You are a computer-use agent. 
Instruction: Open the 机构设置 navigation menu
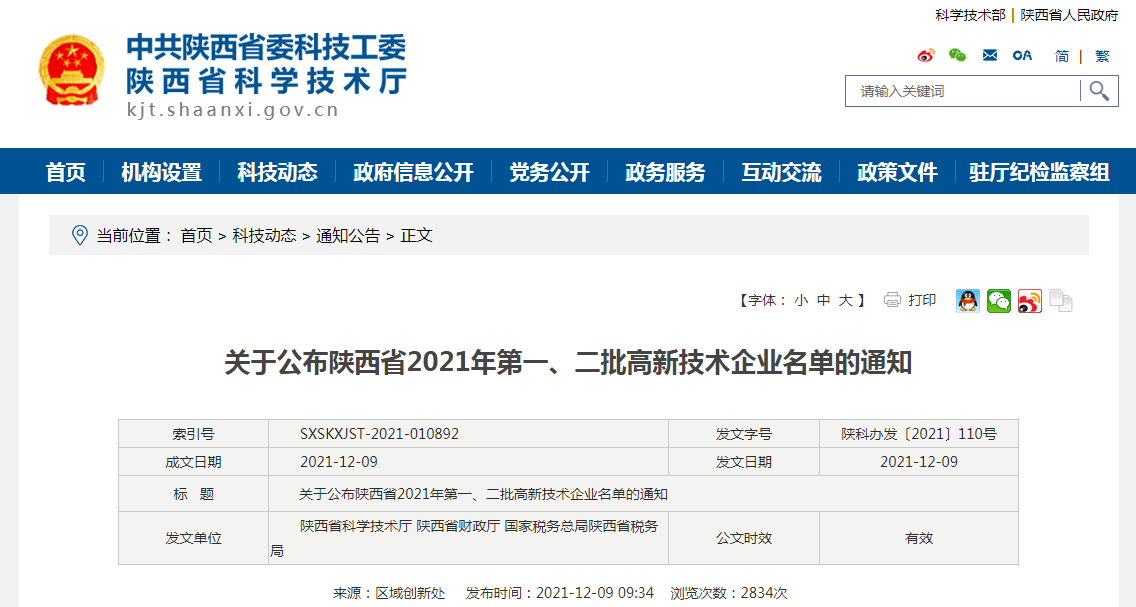click(x=161, y=172)
